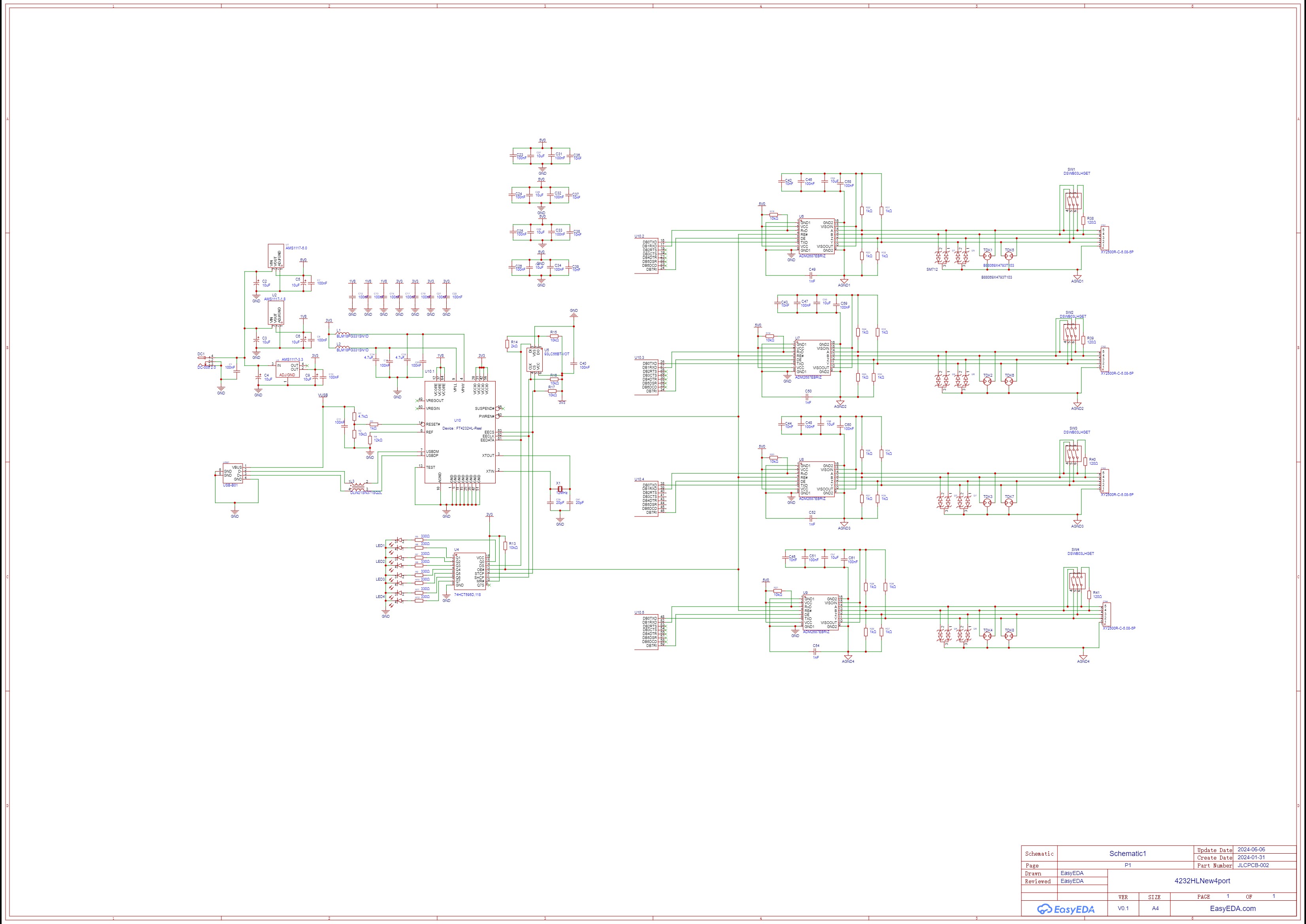1306x924 pixels.
Task: Select the U6 ADM2687EBRIZ transceiver symbol
Action: (x=818, y=236)
